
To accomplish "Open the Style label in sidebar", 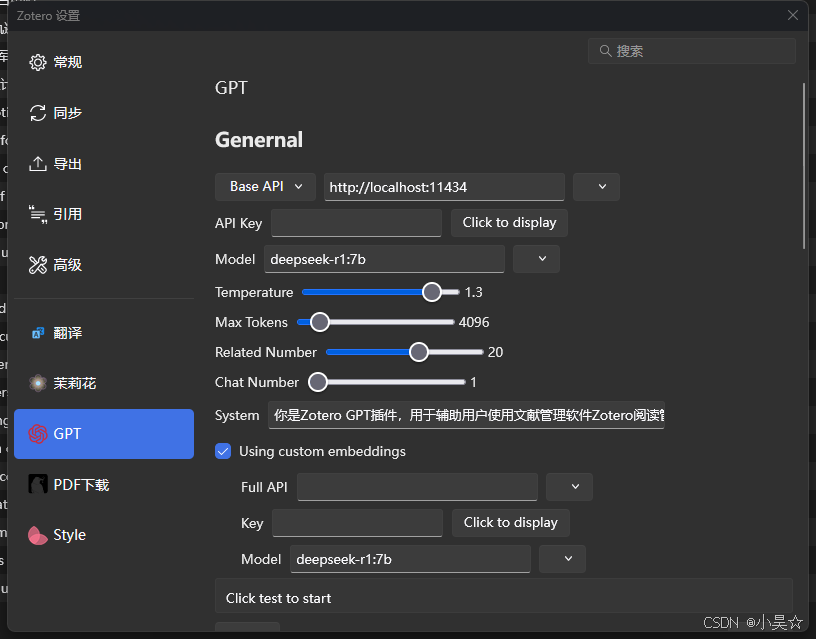I will pyautogui.click(x=69, y=535).
